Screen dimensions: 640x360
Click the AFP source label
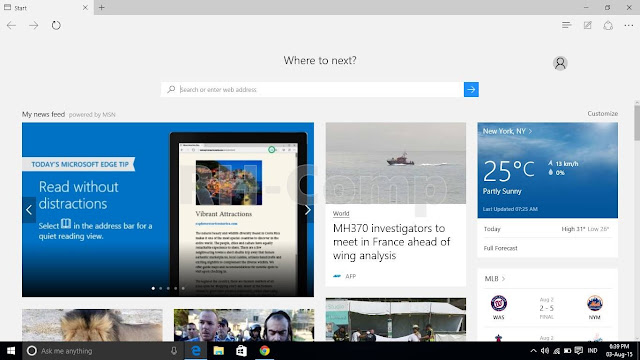[x=350, y=276]
